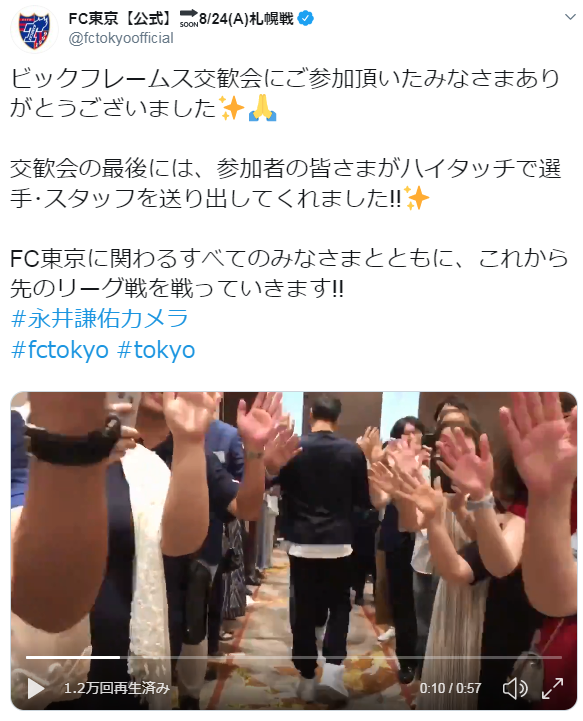The image size is (583, 721).
Task: Open the FC東京【公式】 account name
Action: pos(121,18)
